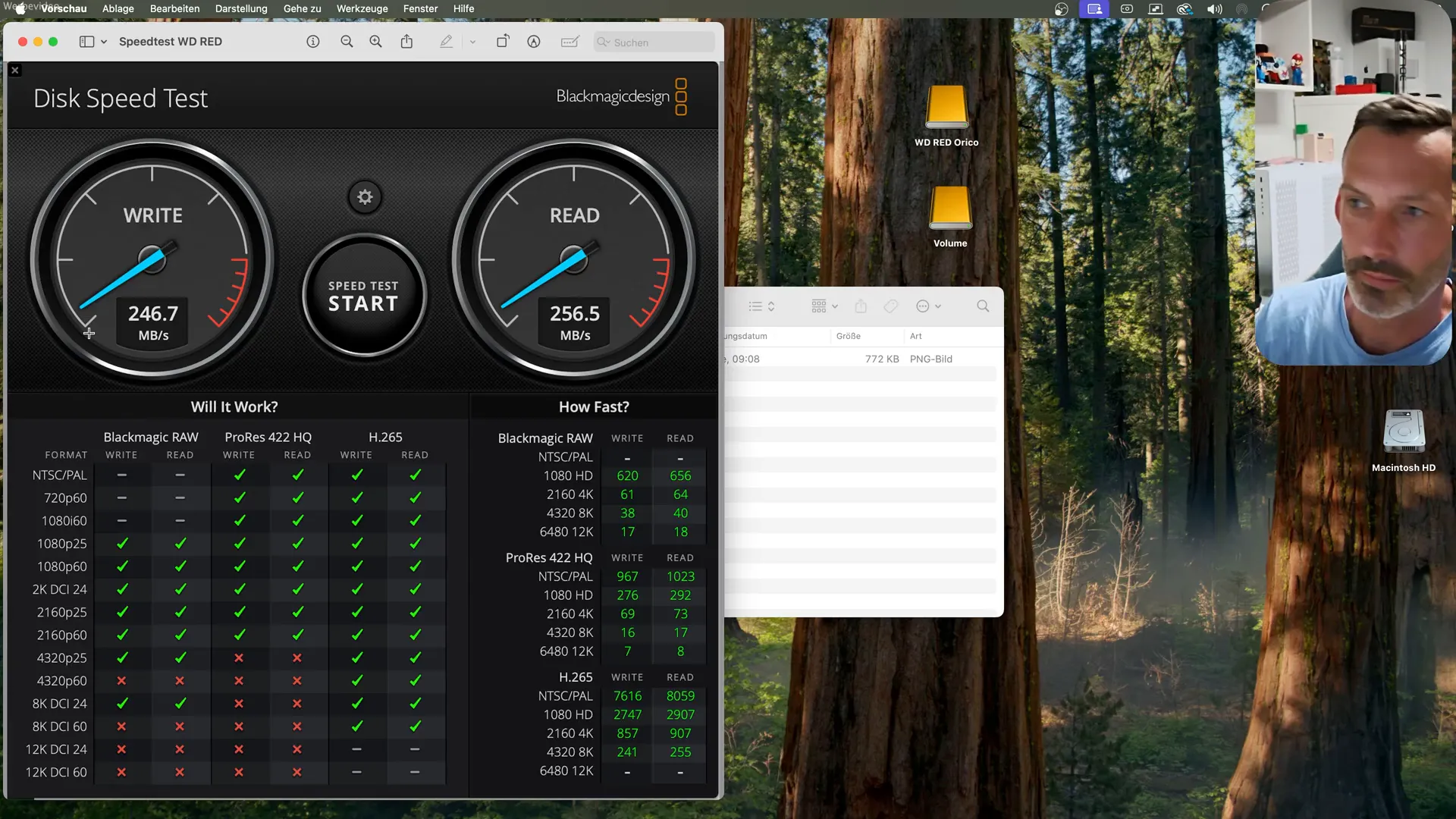
Task: Toggle the Preview sidebar view button
Action: pos(86,42)
